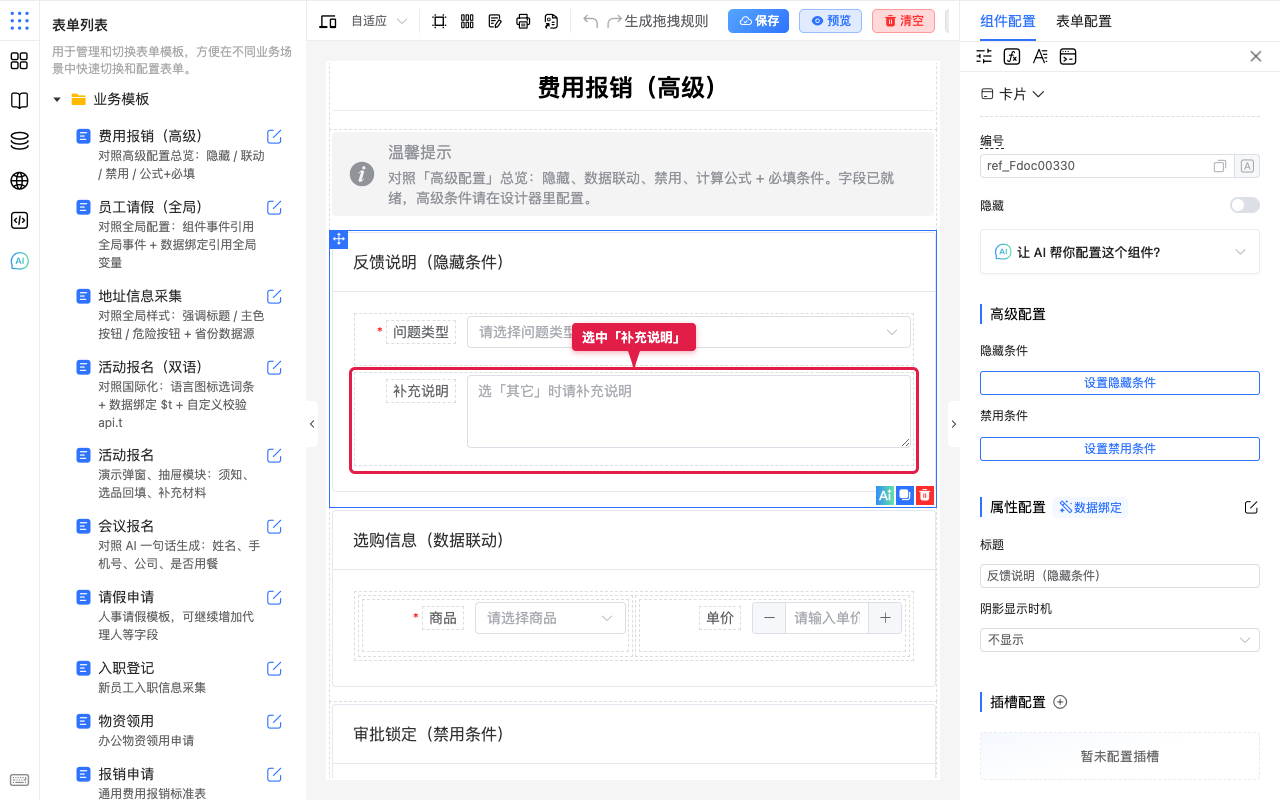The height and width of the screenshot is (800, 1280).
Task: Click the keyboard icon at sidebar bottom
Action: [x=19, y=780]
